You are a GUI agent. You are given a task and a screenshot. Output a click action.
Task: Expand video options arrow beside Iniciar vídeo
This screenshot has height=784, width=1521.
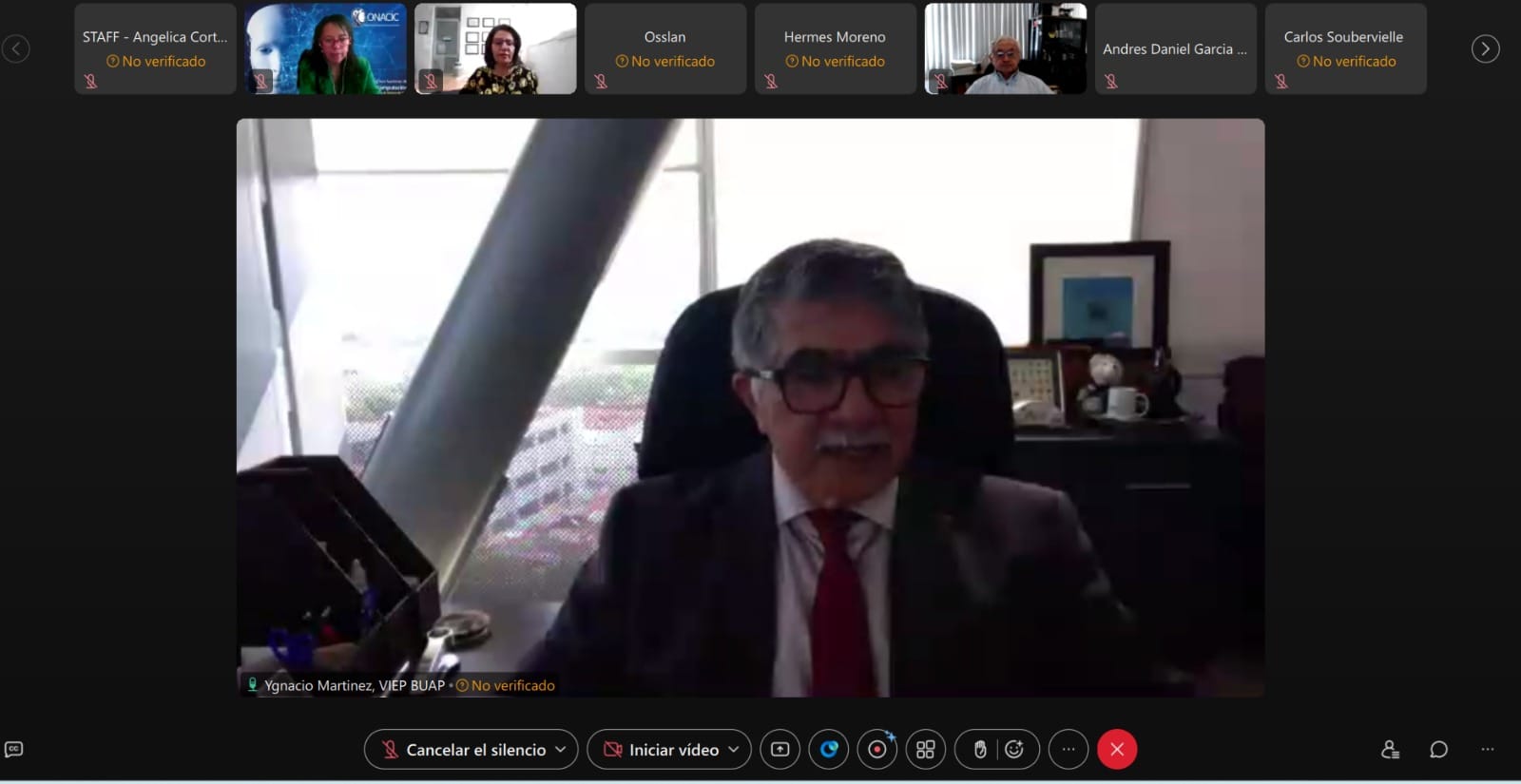[x=734, y=750]
